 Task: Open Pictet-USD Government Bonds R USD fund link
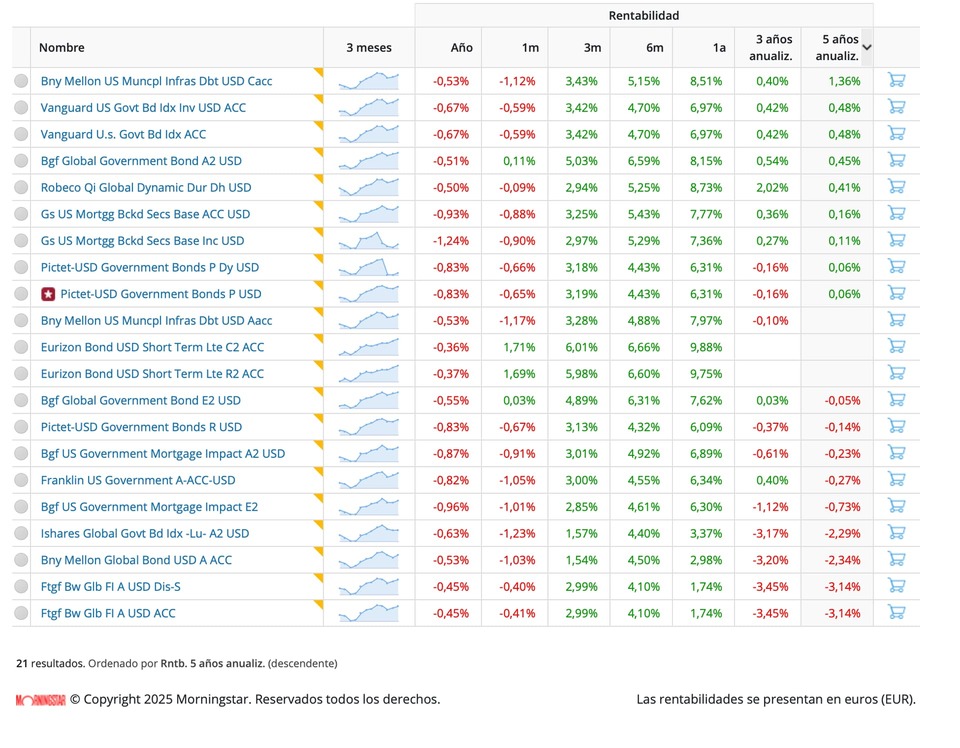(x=141, y=427)
